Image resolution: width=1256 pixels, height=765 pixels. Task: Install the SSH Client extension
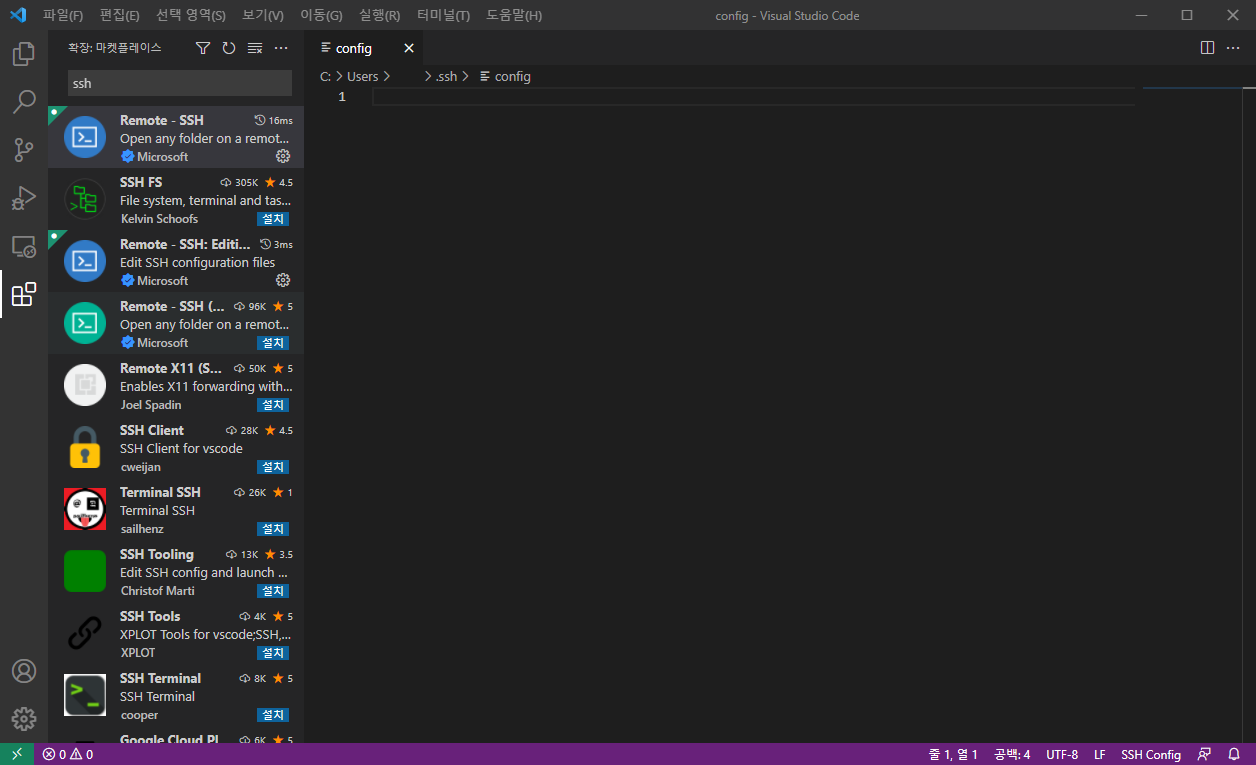(273, 467)
